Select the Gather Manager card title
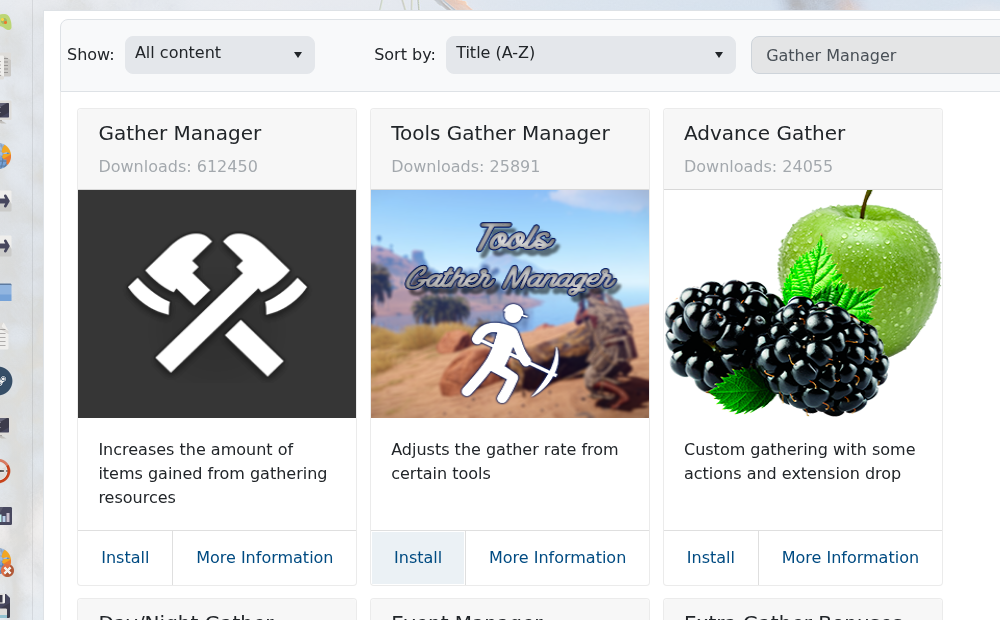This screenshot has width=1000, height=620. [x=180, y=133]
